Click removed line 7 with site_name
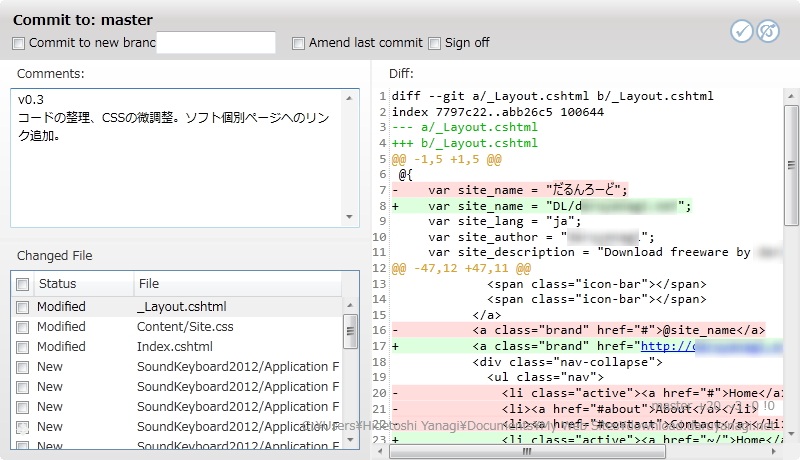 pos(510,190)
